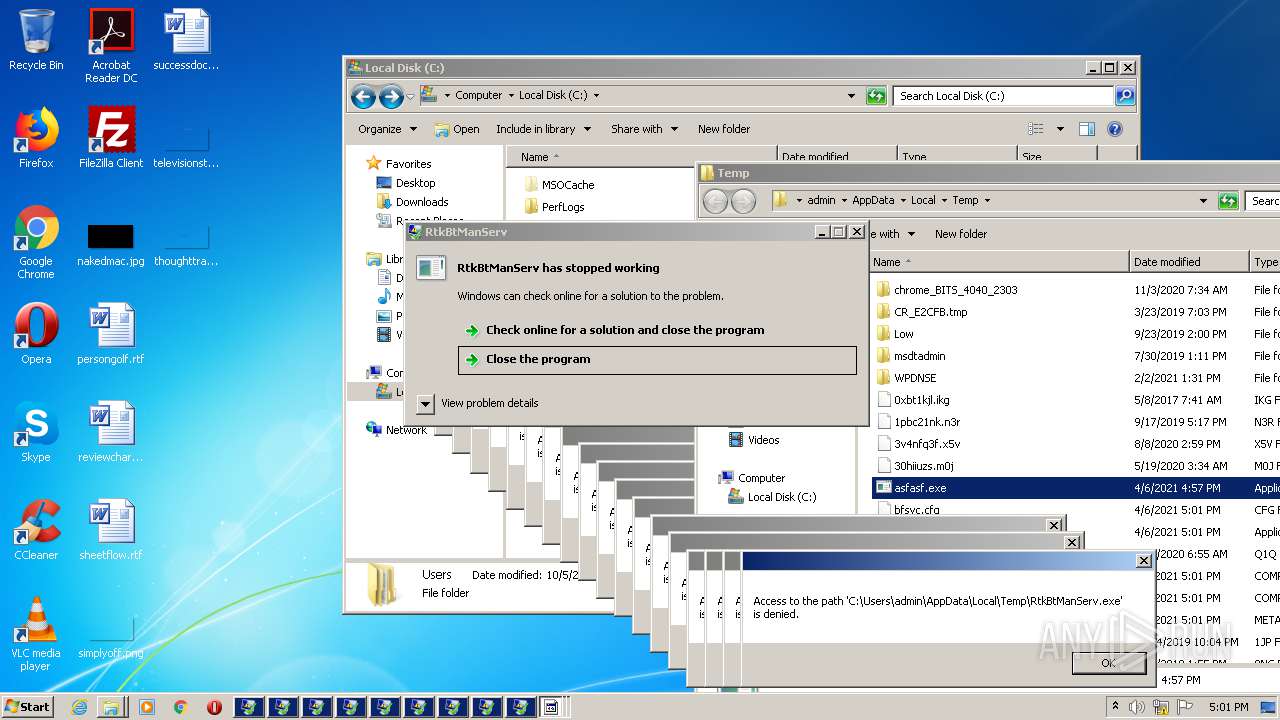Open Windows Explorer from the taskbar
The width and height of the screenshot is (1280, 720).
pos(111,707)
